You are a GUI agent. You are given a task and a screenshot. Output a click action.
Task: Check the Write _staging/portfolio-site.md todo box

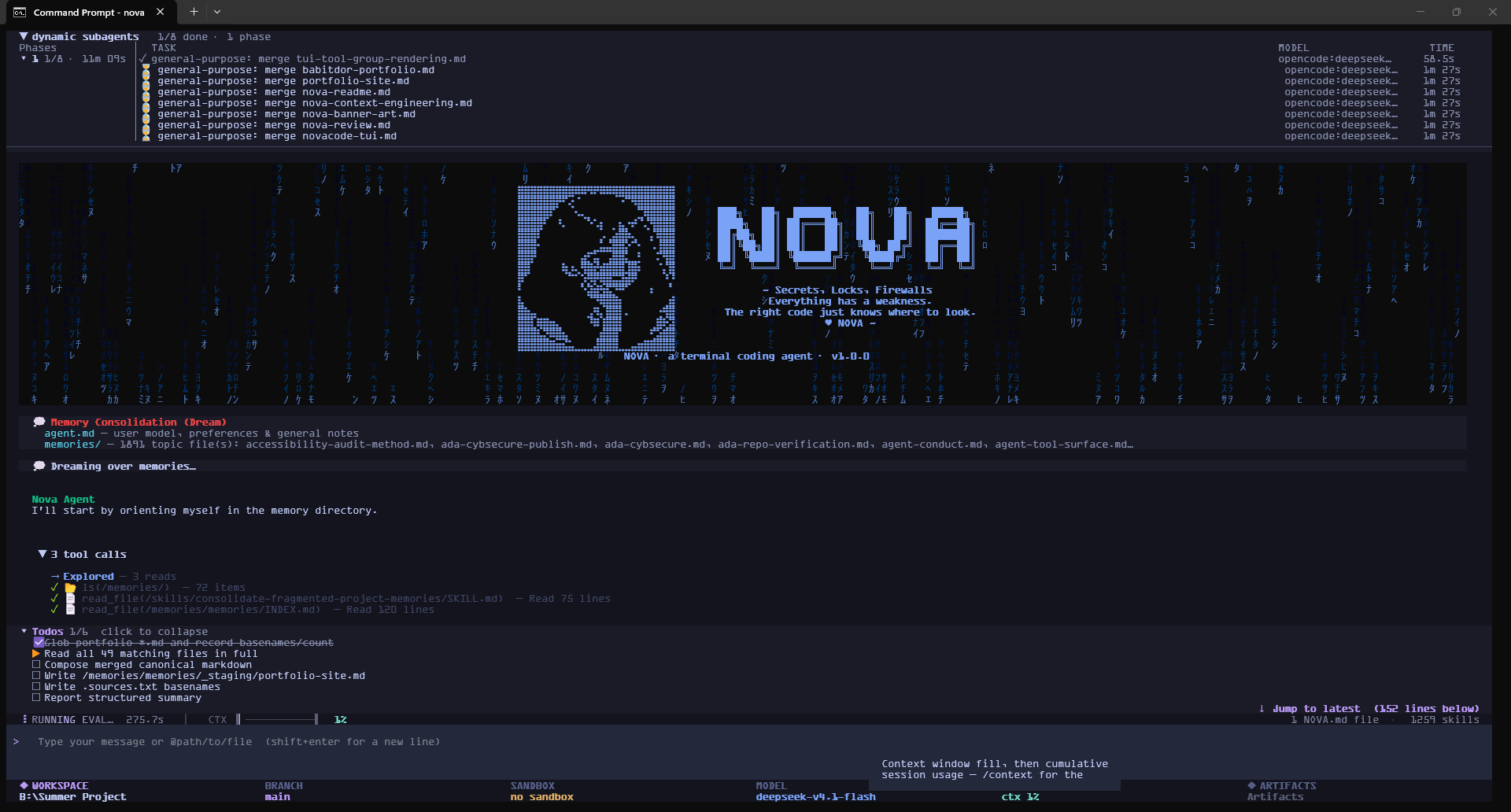point(36,676)
